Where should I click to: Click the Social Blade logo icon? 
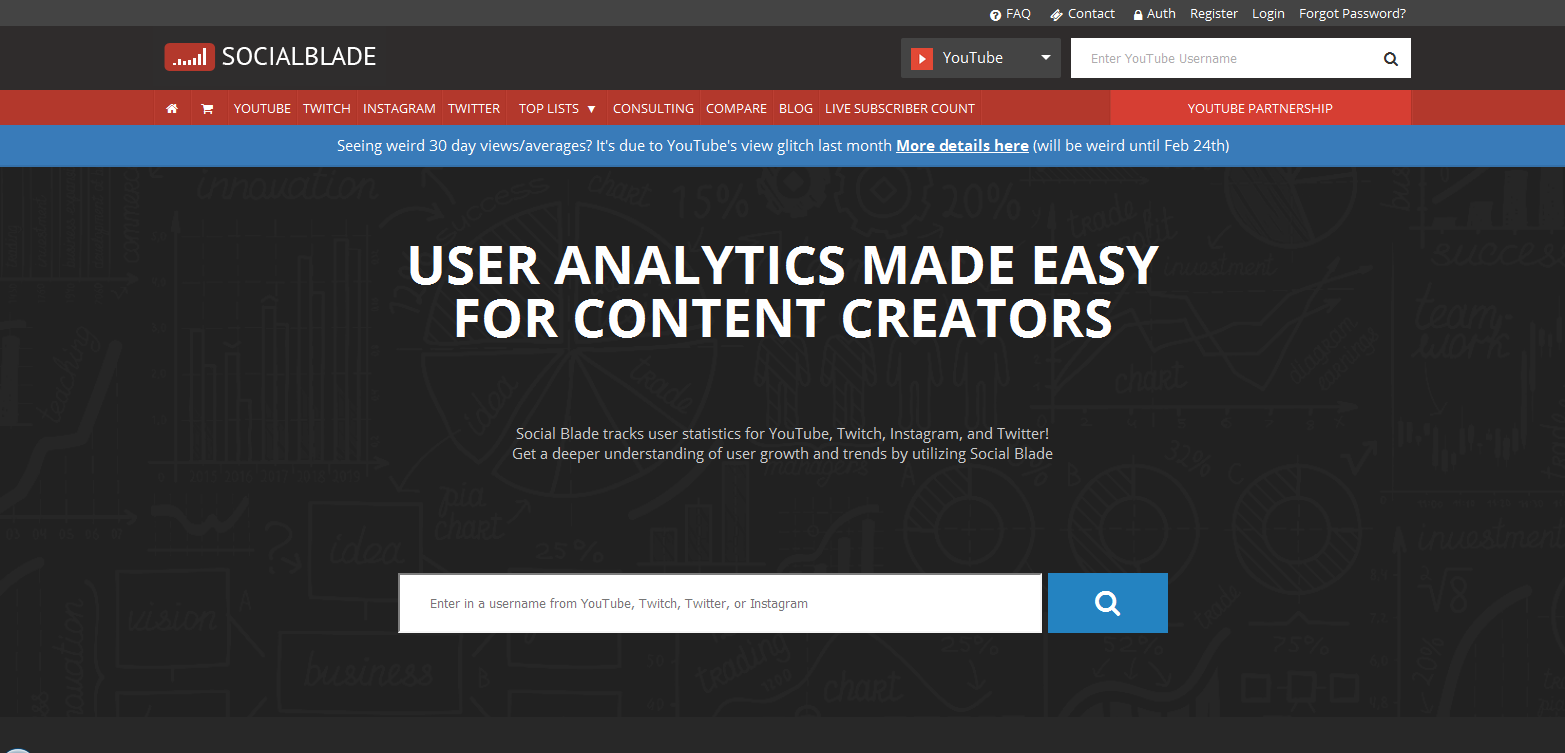point(190,57)
